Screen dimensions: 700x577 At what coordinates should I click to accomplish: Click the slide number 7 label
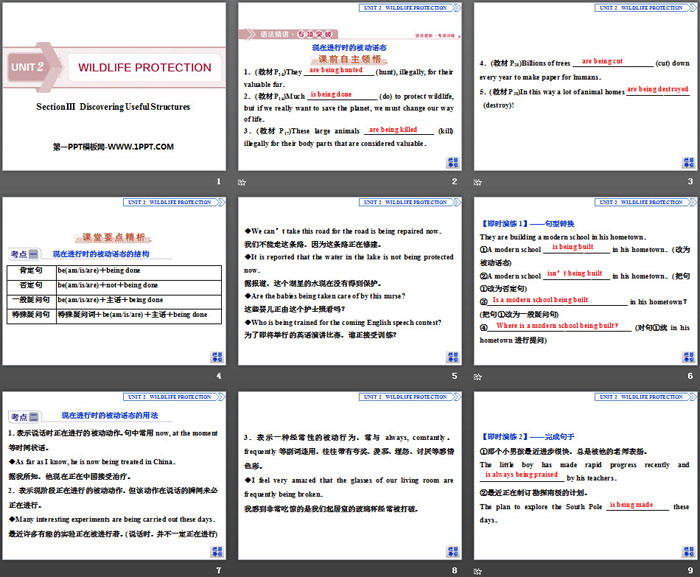pyautogui.click(x=217, y=570)
